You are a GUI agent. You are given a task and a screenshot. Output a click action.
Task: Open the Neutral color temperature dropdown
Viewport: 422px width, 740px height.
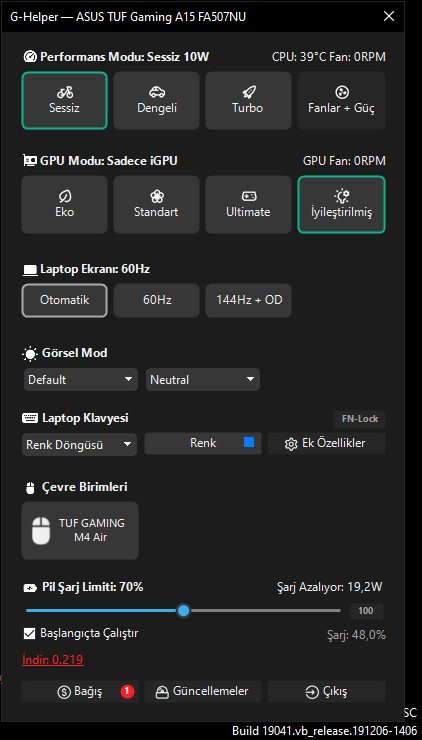203,379
